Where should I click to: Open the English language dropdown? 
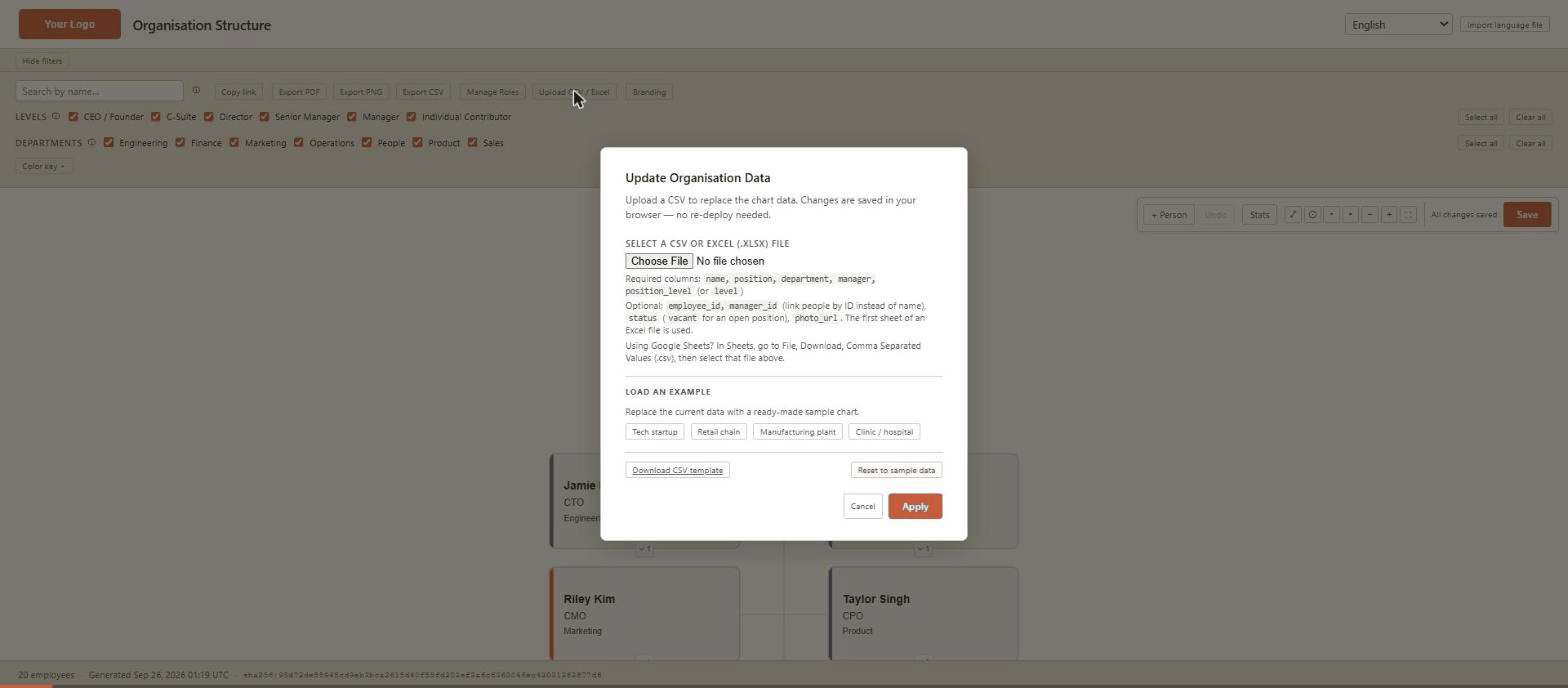point(1398,24)
